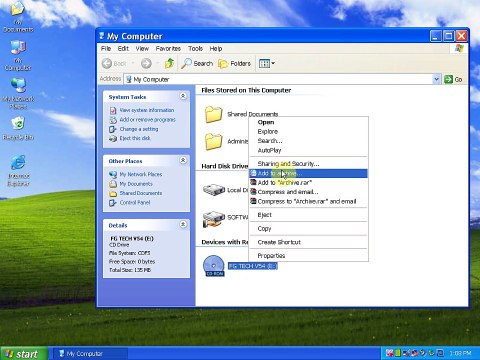Choose Compress and email... entry
This screenshot has width=480, height=360.
click(308, 192)
